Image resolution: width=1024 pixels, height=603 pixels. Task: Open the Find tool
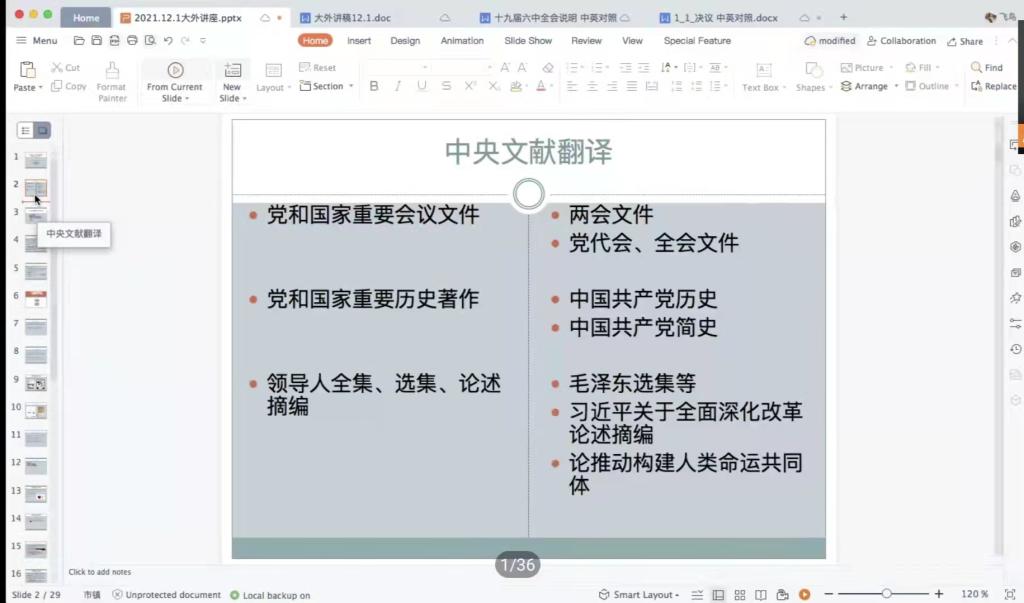click(x=986, y=68)
